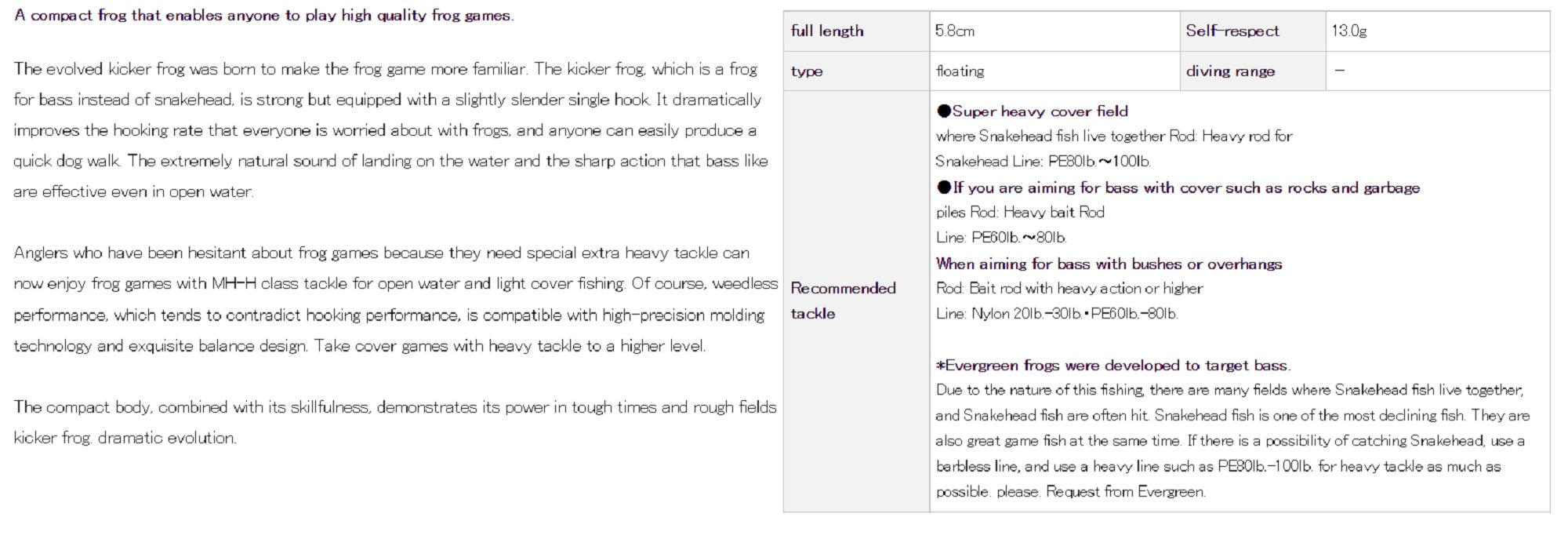Click the bullet before "If you are aiming for bass"

pos(944,188)
